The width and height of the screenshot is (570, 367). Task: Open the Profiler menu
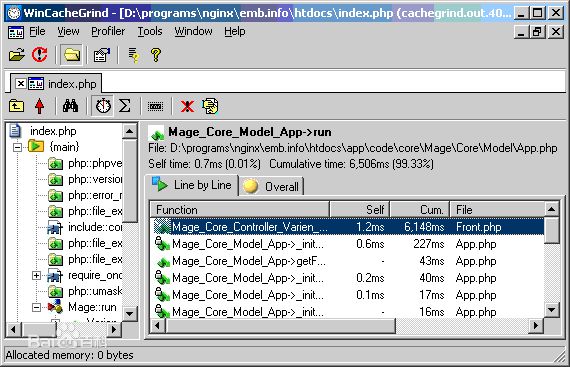point(108,32)
